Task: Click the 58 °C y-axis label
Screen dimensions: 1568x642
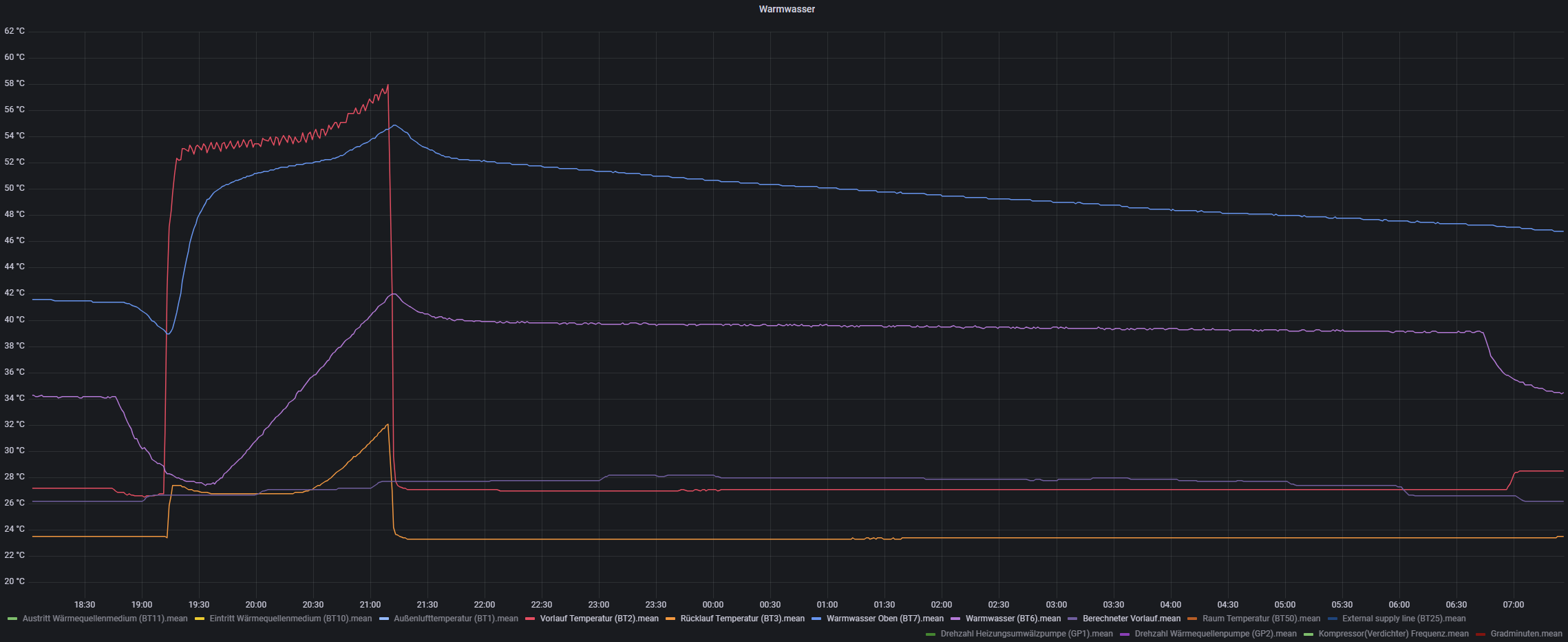Action: coord(14,83)
